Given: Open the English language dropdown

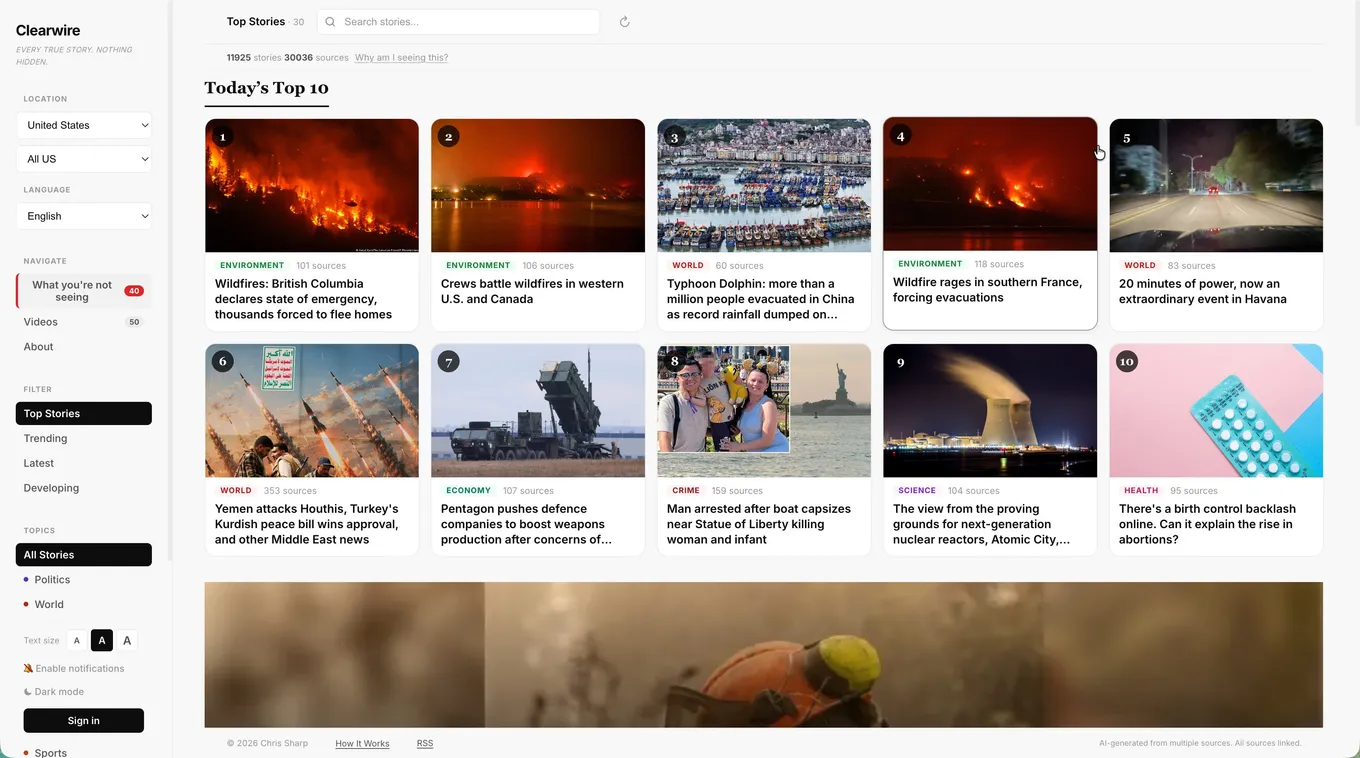Looking at the screenshot, I should (x=84, y=216).
